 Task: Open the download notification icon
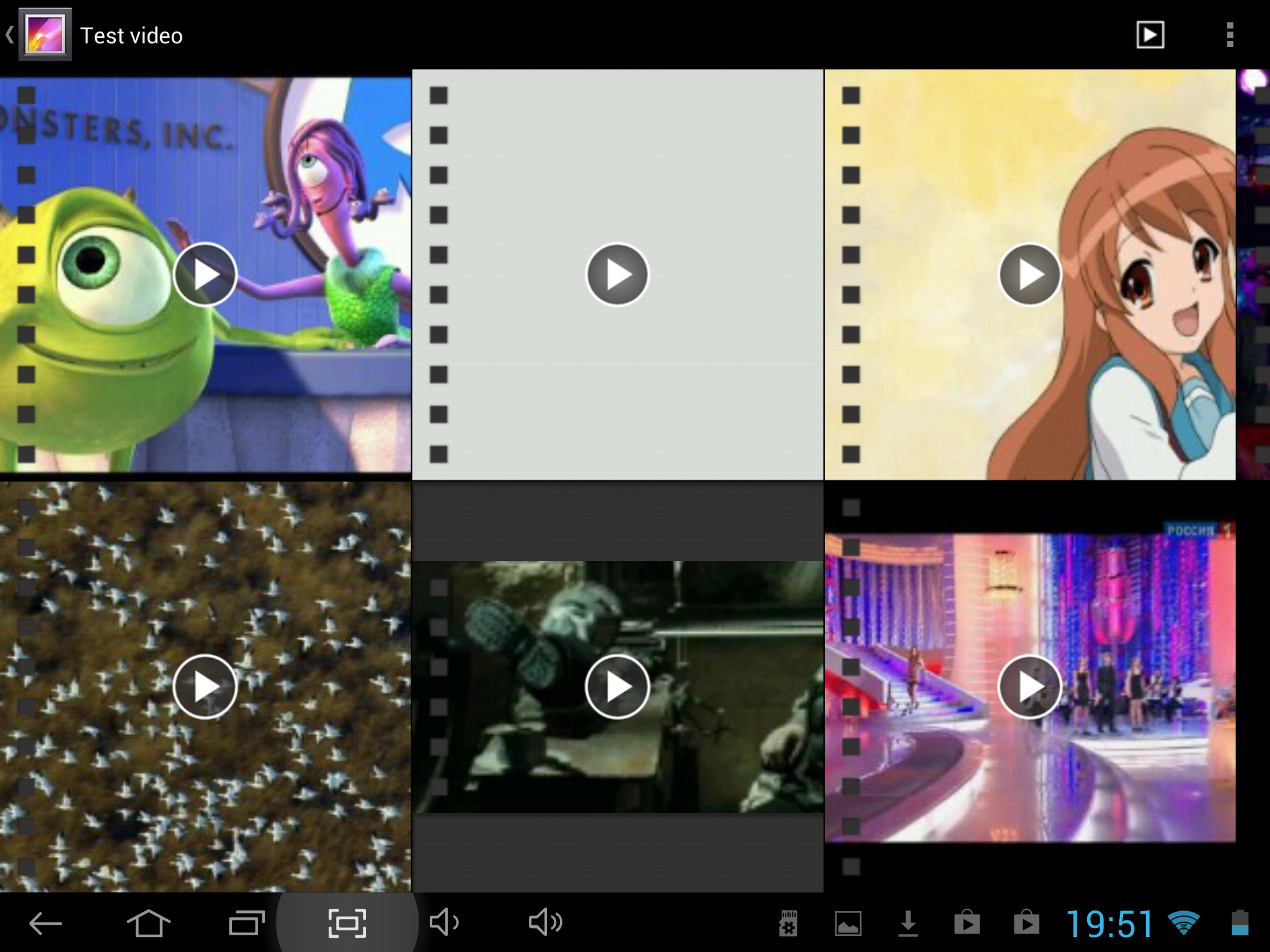point(908,923)
